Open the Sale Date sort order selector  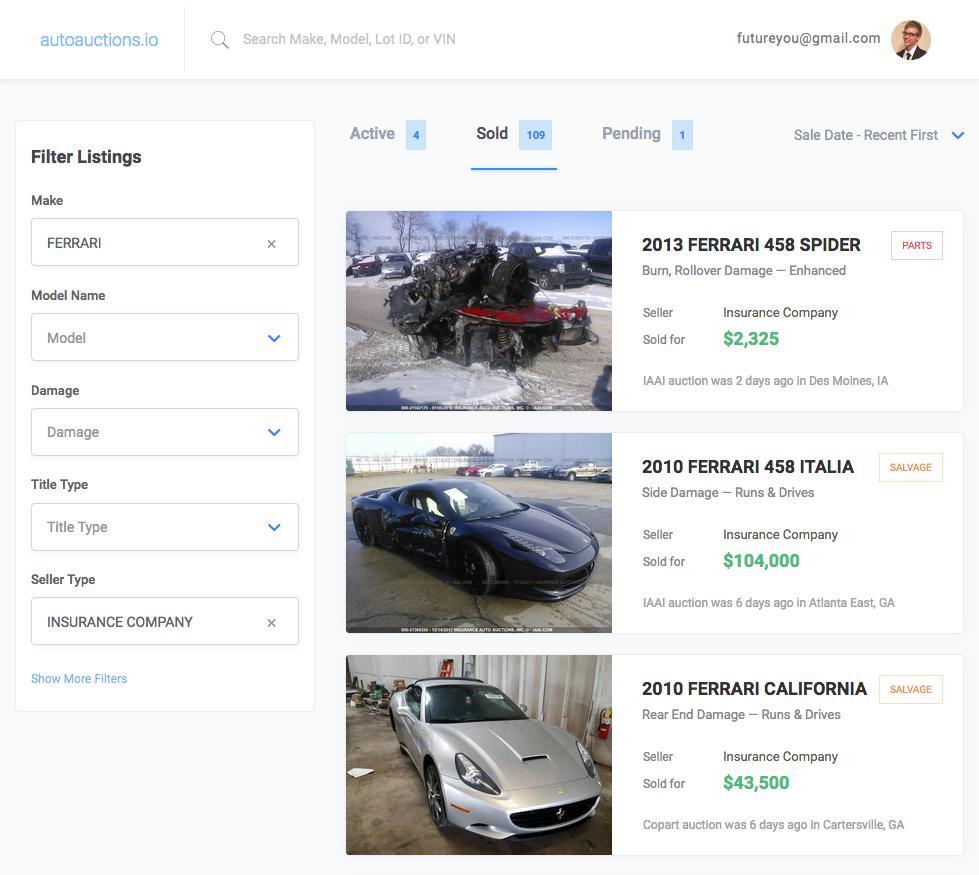877,134
